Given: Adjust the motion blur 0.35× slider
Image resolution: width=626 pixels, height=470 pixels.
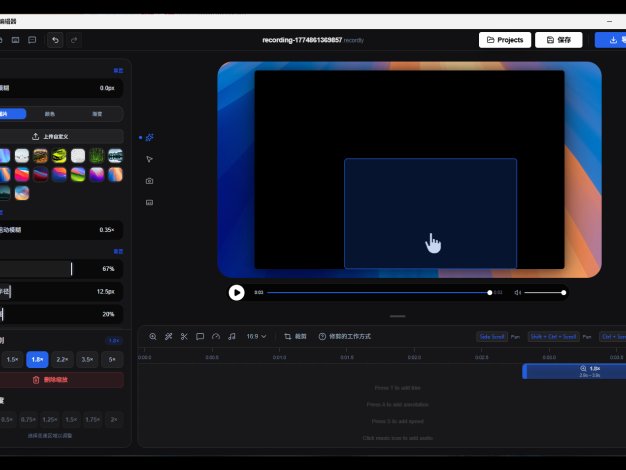Looking at the screenshot, I should [61, 230].
